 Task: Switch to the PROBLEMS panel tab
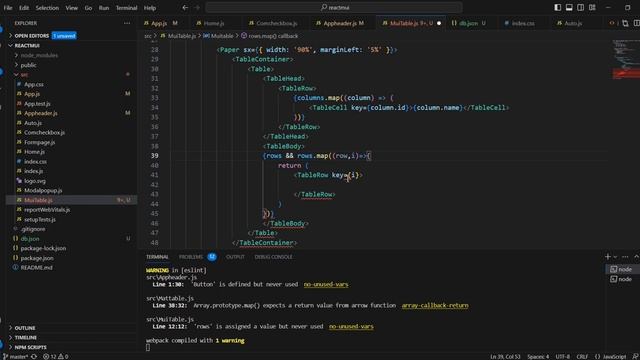[x=191, y=257]
